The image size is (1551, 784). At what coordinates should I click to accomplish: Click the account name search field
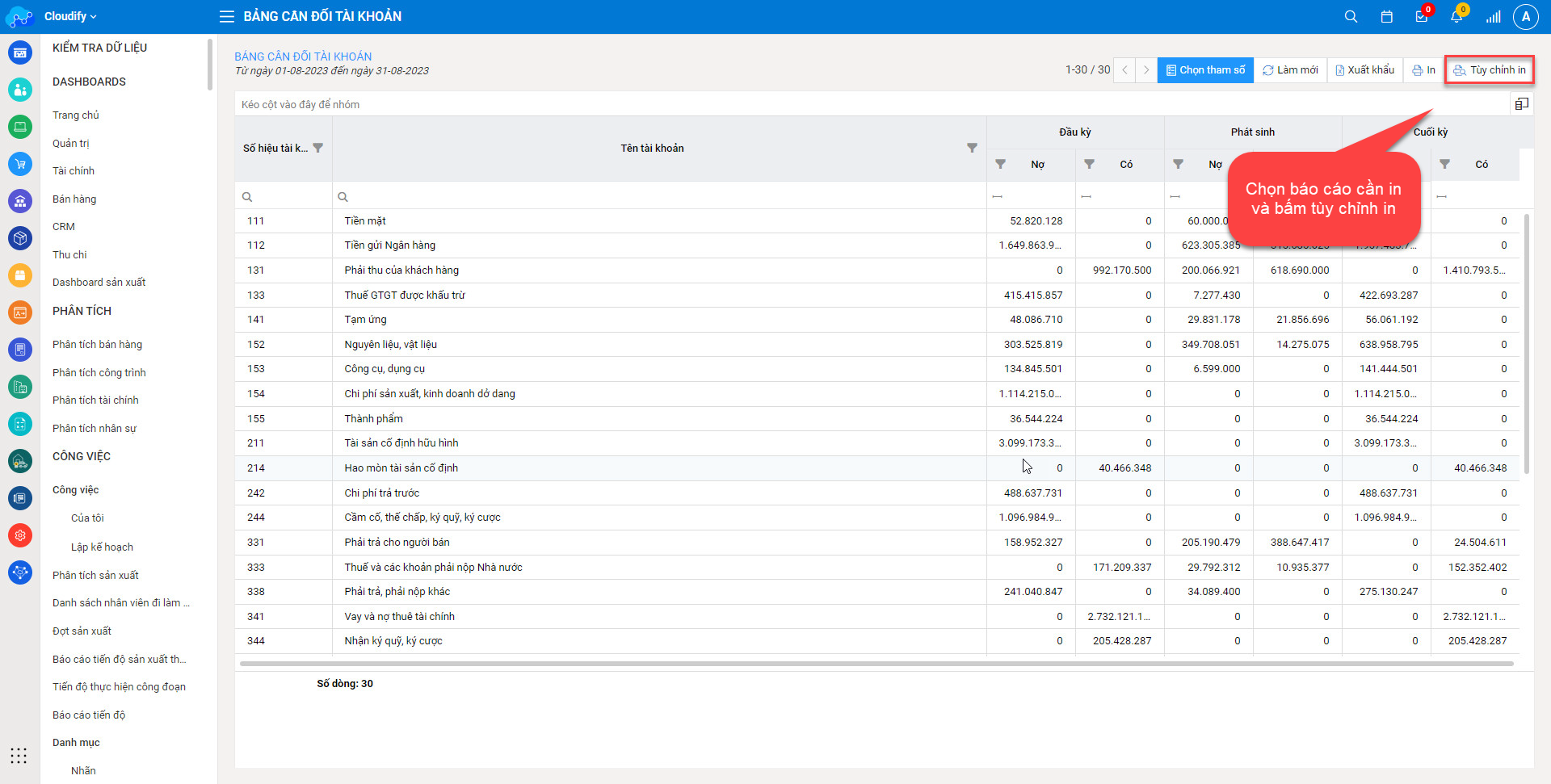[x=659, y=196]
